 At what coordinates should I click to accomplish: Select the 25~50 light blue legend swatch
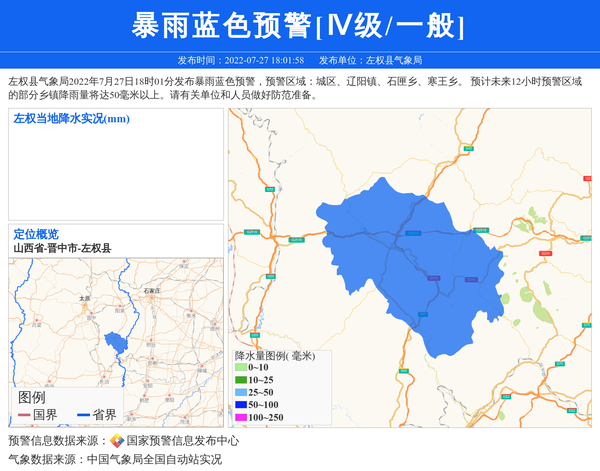click(x=240, y=393)
